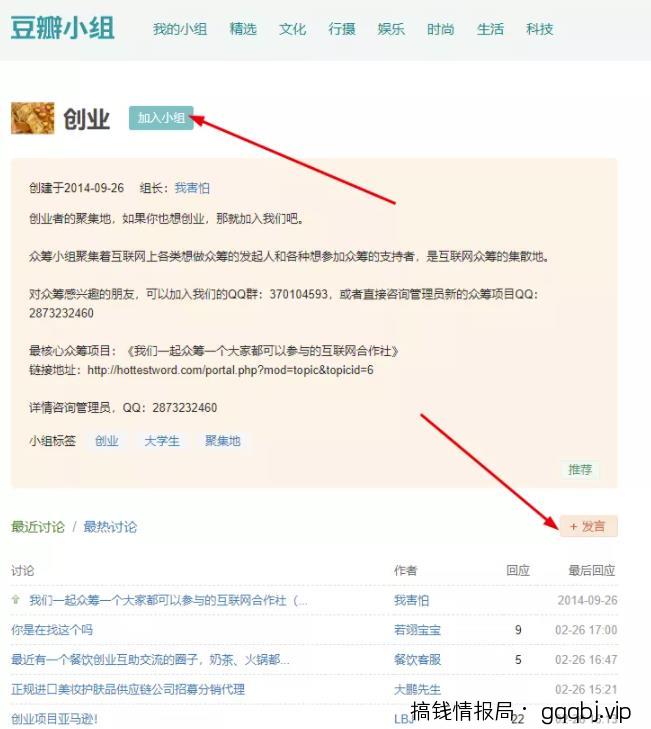Open 我的小组 in the top navigation
651x729 pixels.
pyautogui.click(x=180, y=29)
